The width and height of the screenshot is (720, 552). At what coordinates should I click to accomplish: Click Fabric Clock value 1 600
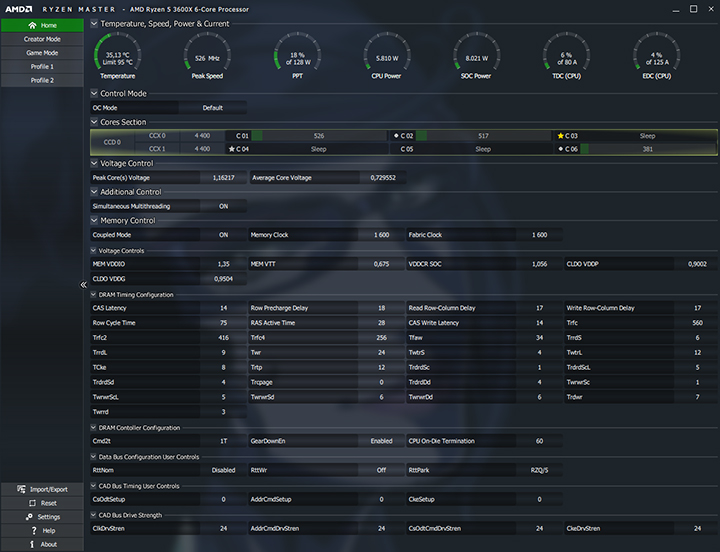pos(540,235)
